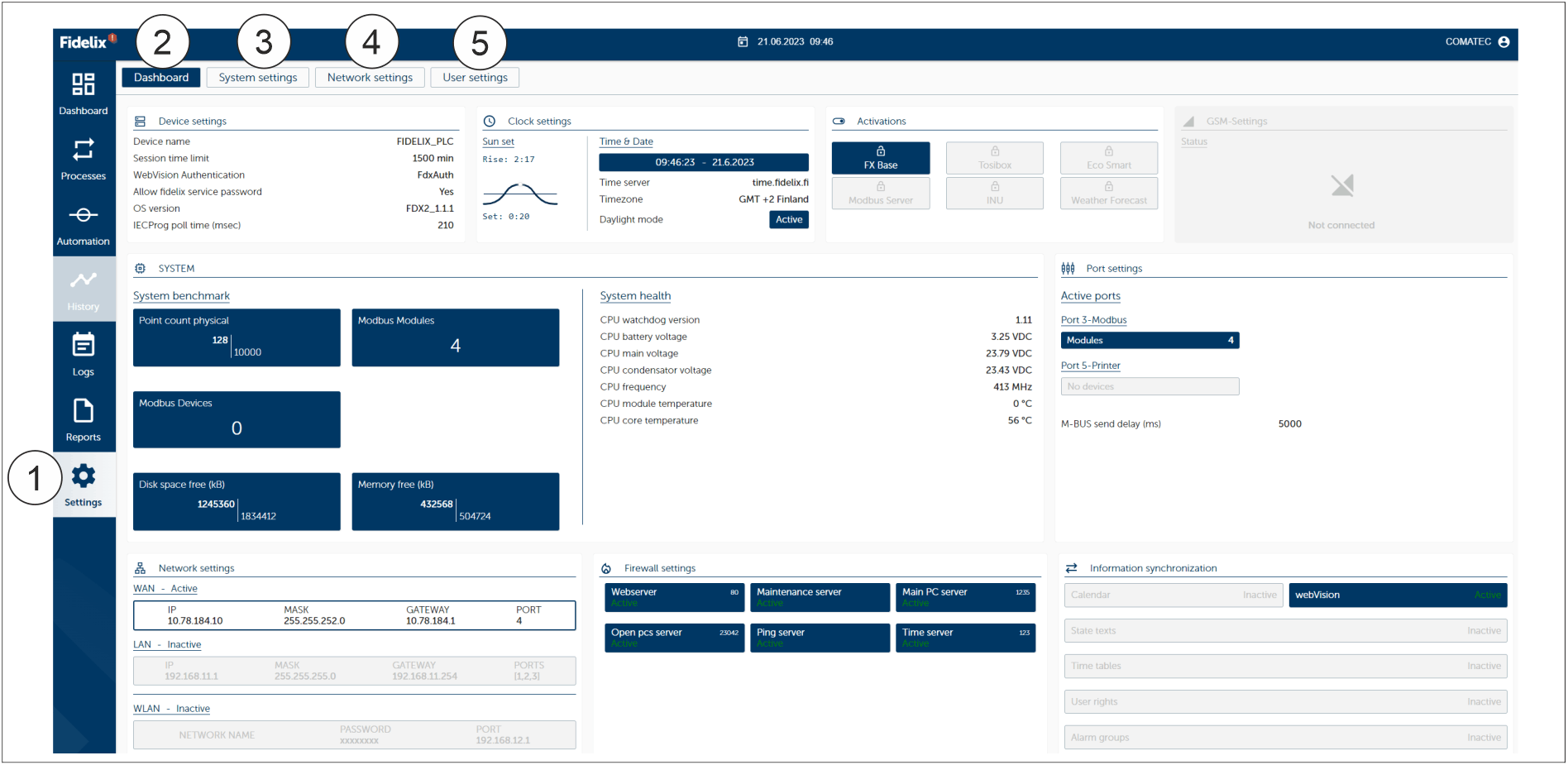Viewport: 1568px width, 765px height.
Task: Switch to the System settings tab
Action: tap(257, 77)
